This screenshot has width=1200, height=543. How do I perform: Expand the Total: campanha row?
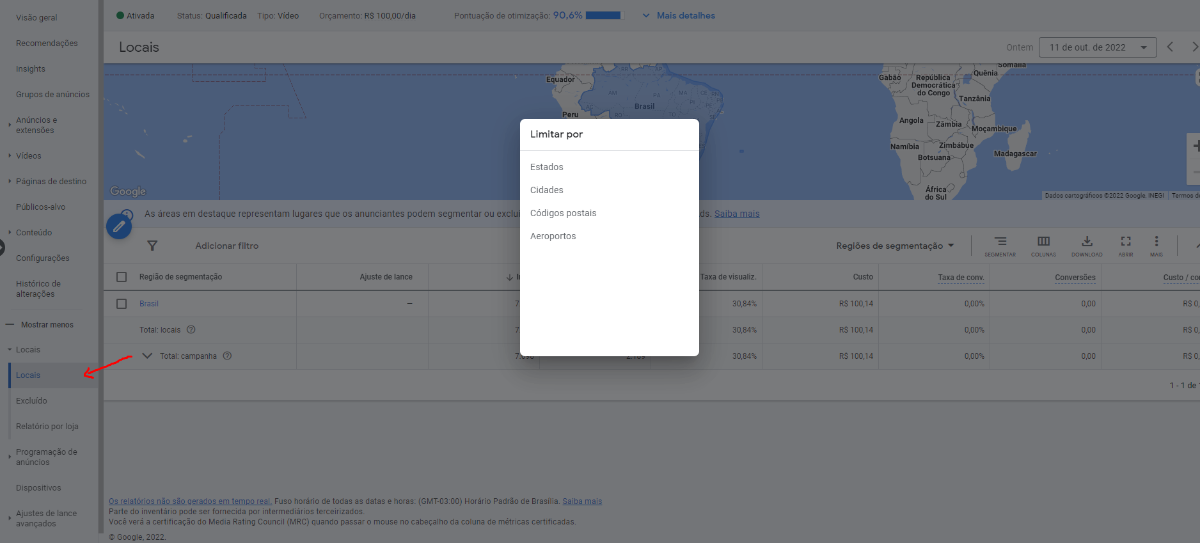coord(147,355)
